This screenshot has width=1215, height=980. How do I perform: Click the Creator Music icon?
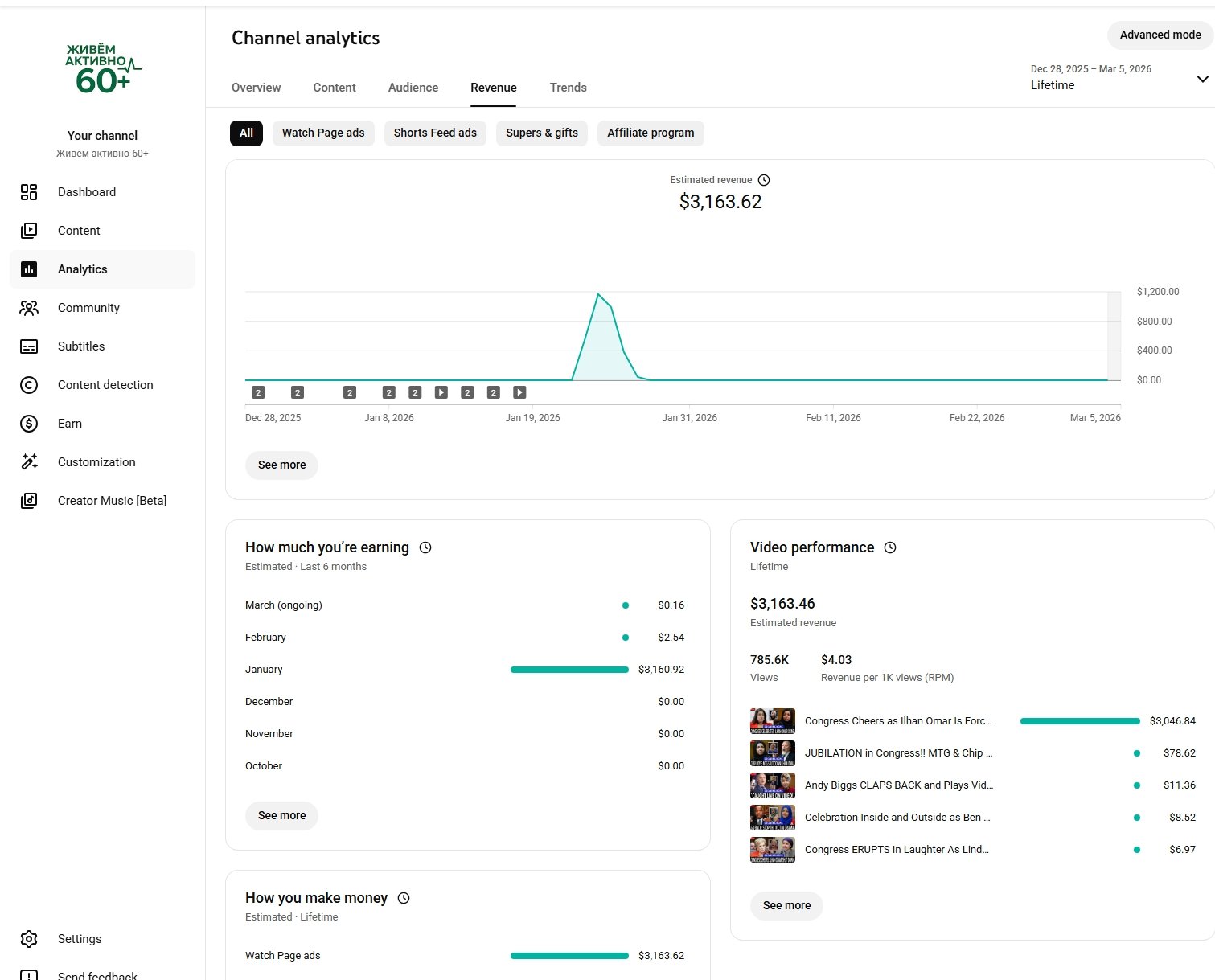point(29,501)
